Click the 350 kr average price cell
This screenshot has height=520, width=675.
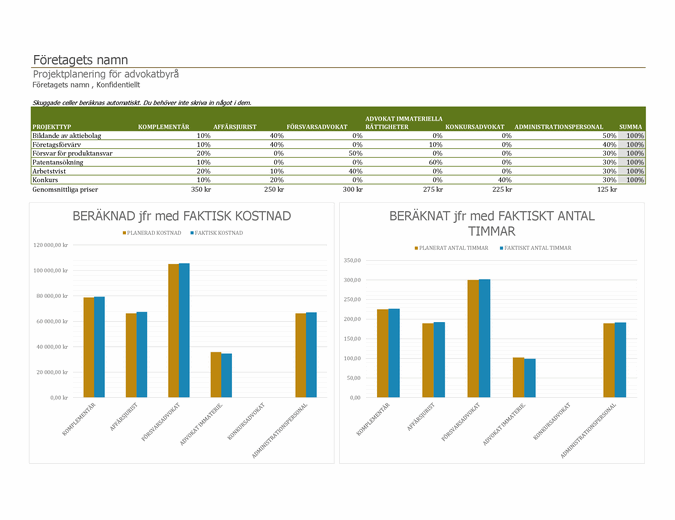coord(200,189)
